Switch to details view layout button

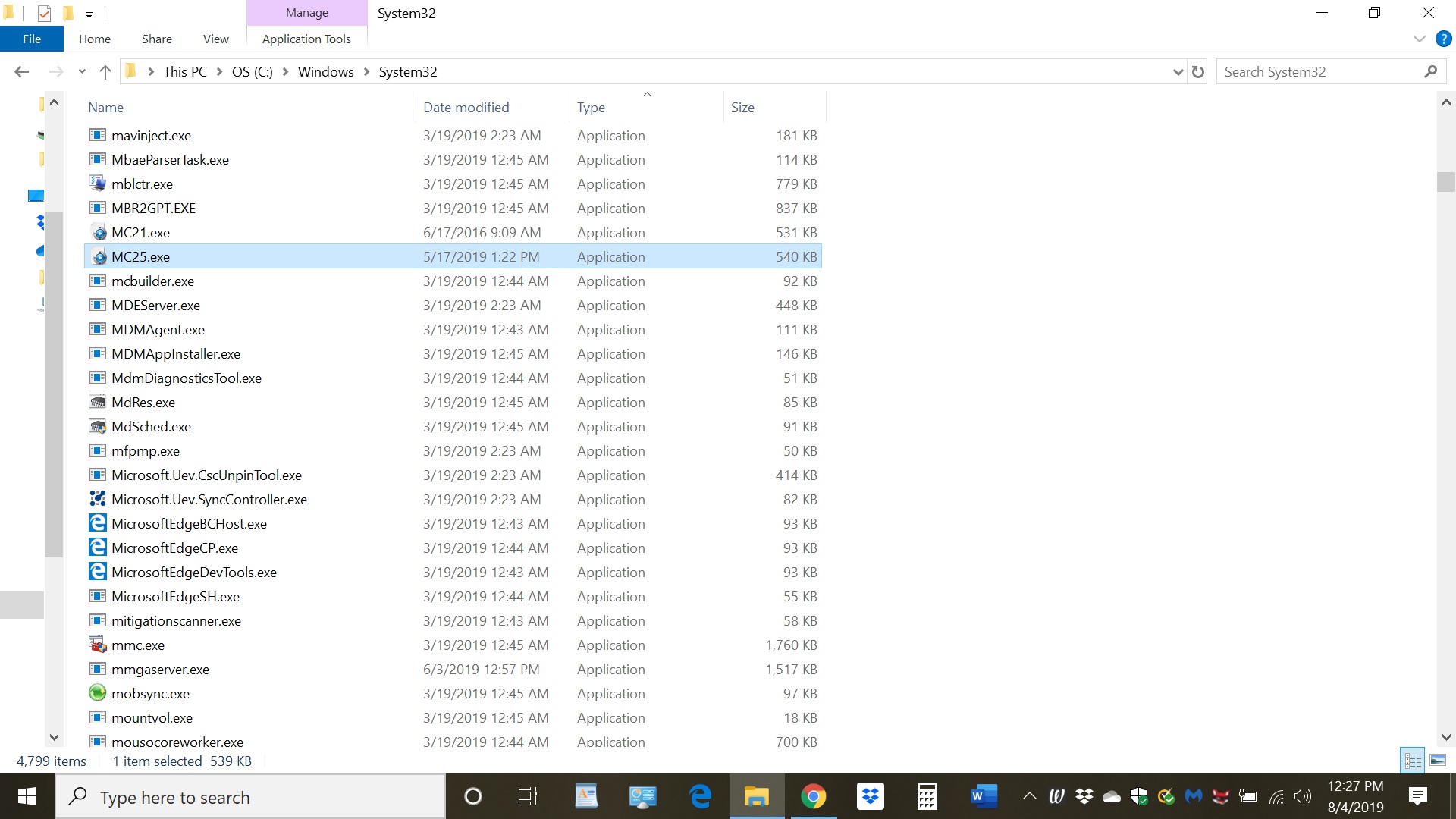tap(1414, 760)
